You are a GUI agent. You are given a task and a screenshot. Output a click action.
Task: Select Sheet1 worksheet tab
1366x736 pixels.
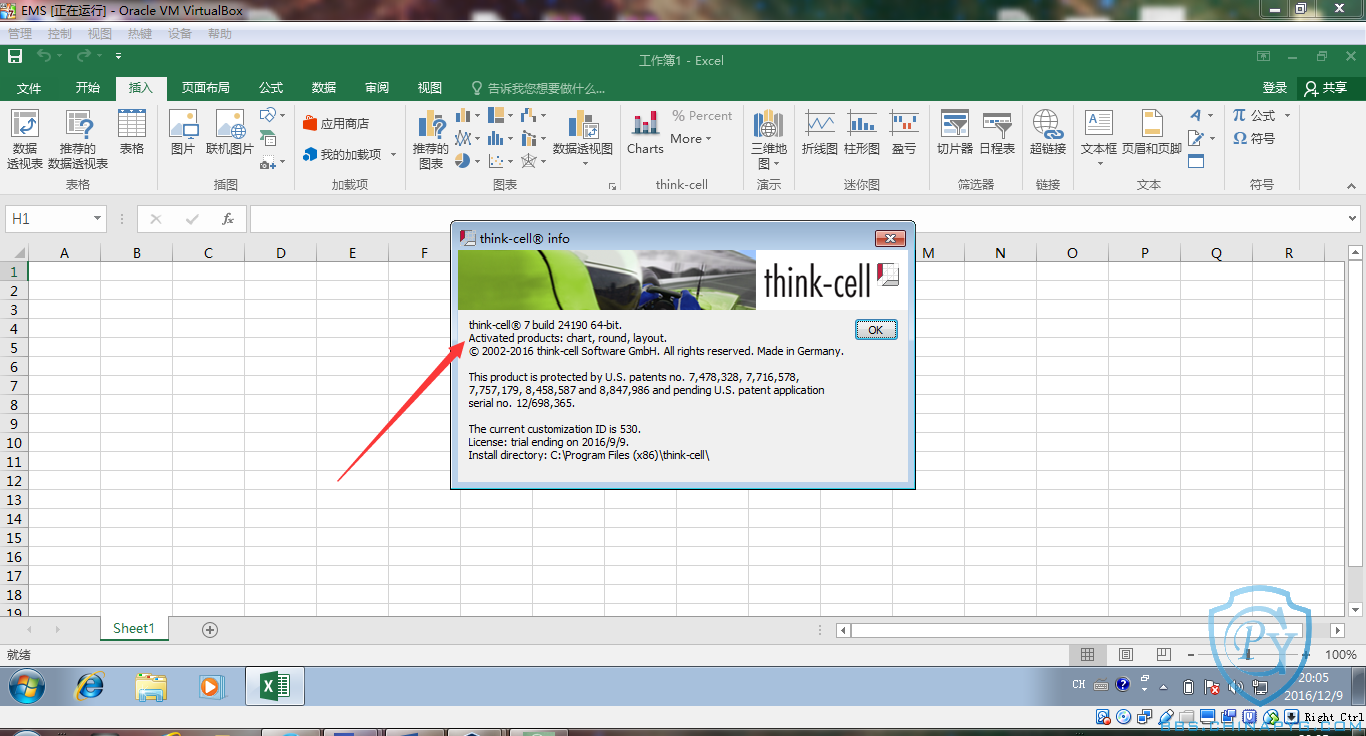pos(134,629)
